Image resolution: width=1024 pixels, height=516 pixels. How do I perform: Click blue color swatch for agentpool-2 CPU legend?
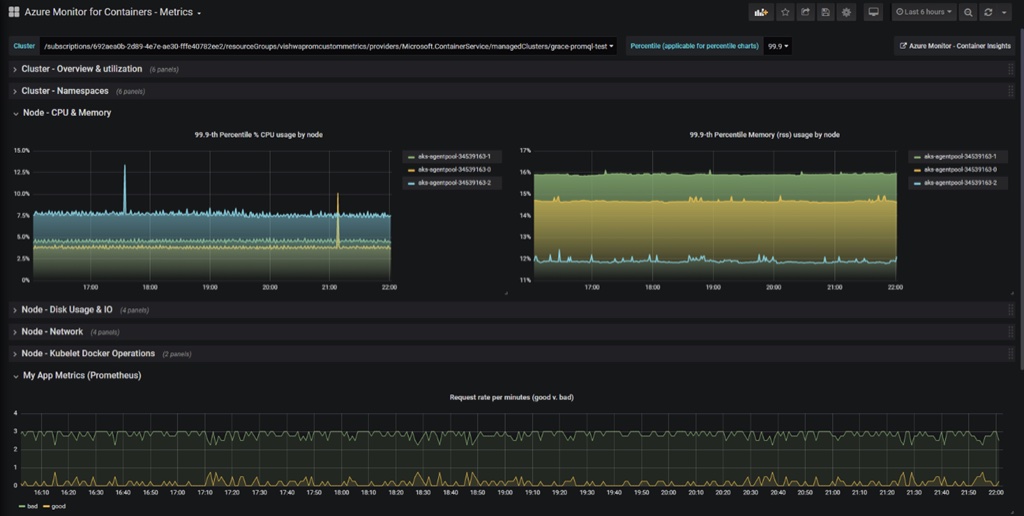[411, 184]
